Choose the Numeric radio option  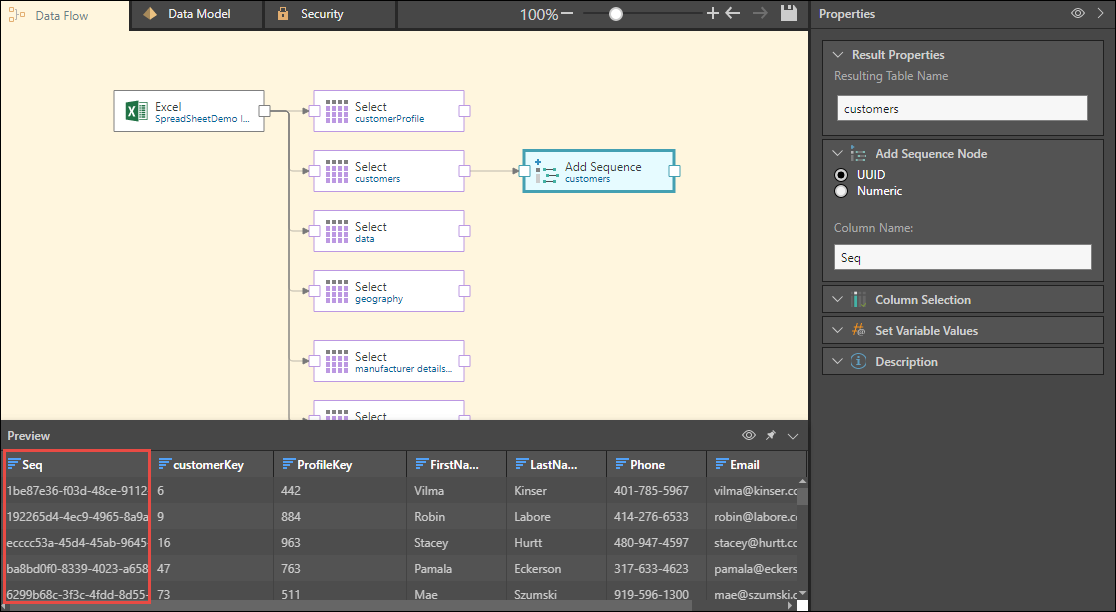841,191
